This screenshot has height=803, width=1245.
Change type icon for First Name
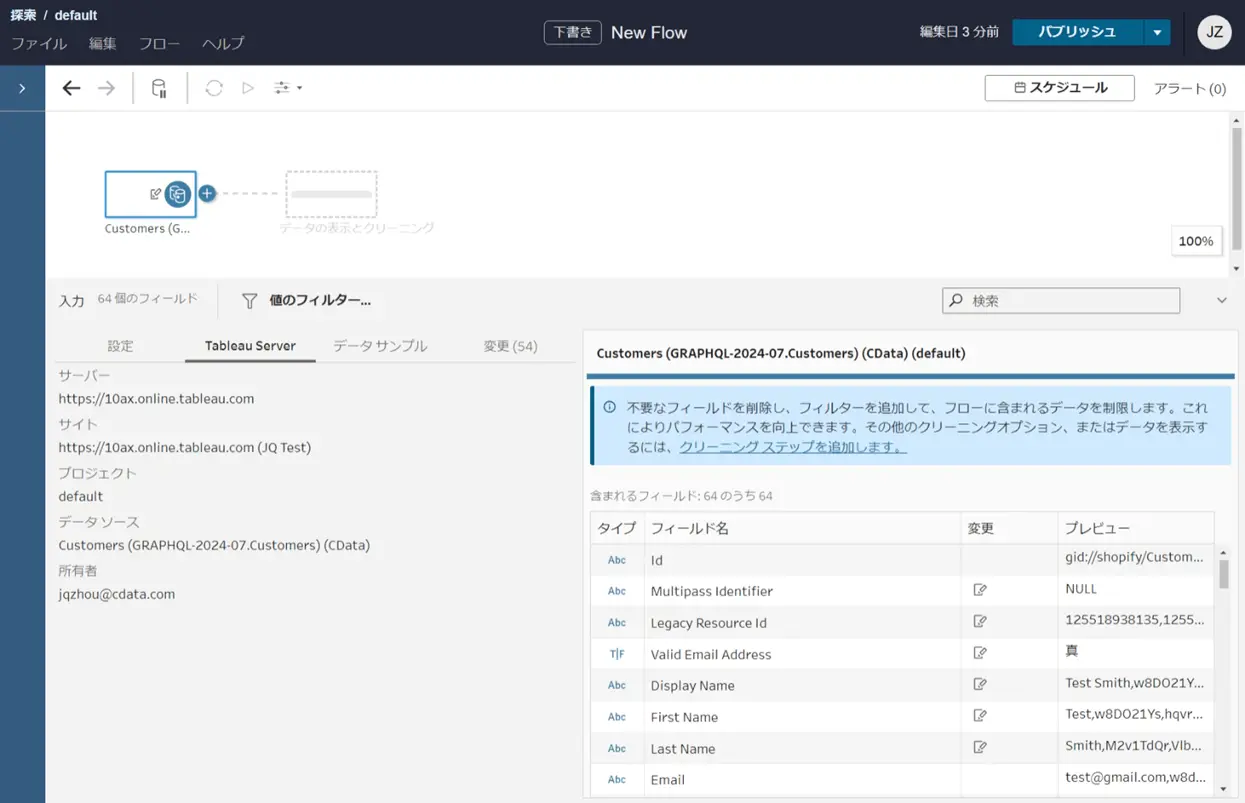[x=617, y=717]
